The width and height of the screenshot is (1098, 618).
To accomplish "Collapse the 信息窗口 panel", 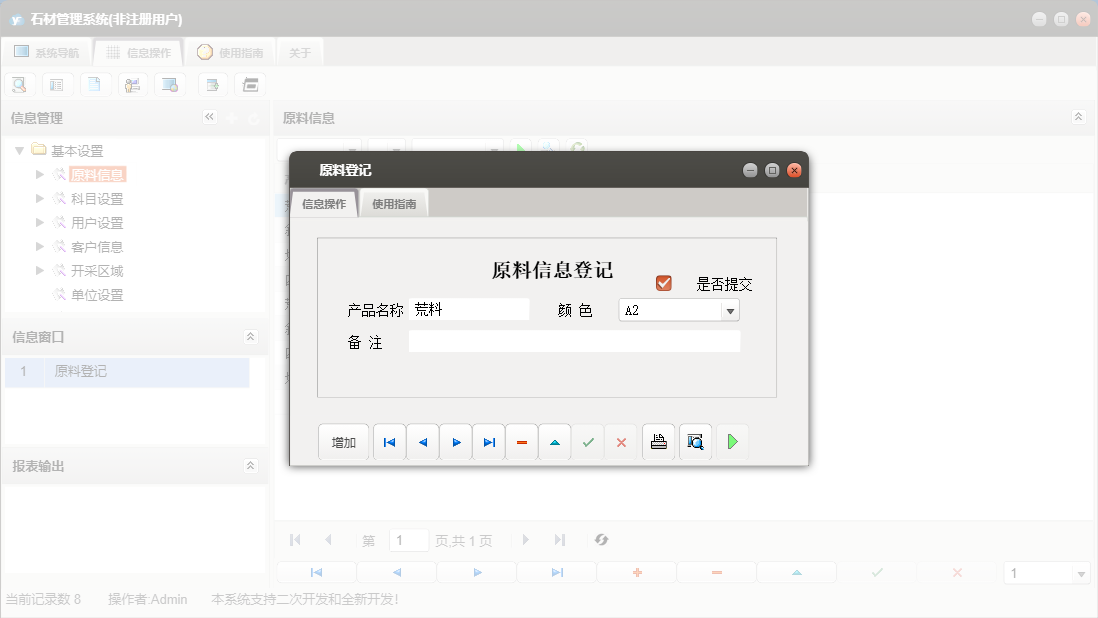I will (x=251, y=337).
